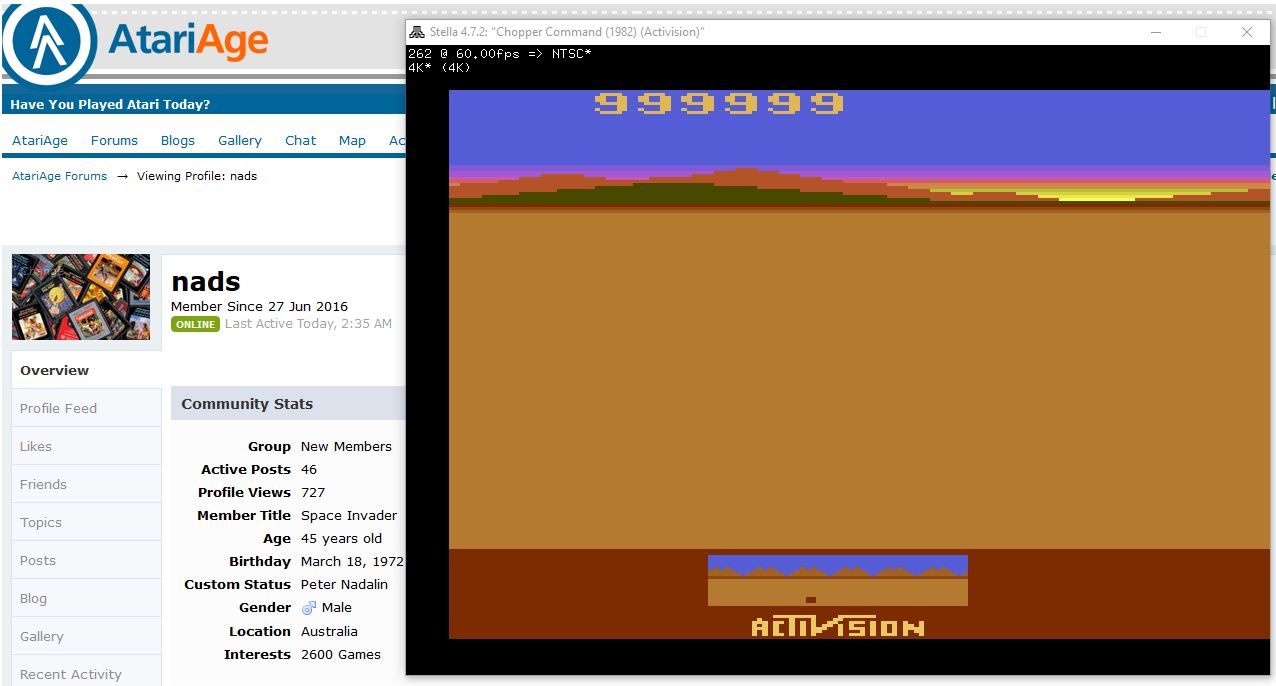
Task: Switch to the Blog profile tab
Action: coord(86,598)
